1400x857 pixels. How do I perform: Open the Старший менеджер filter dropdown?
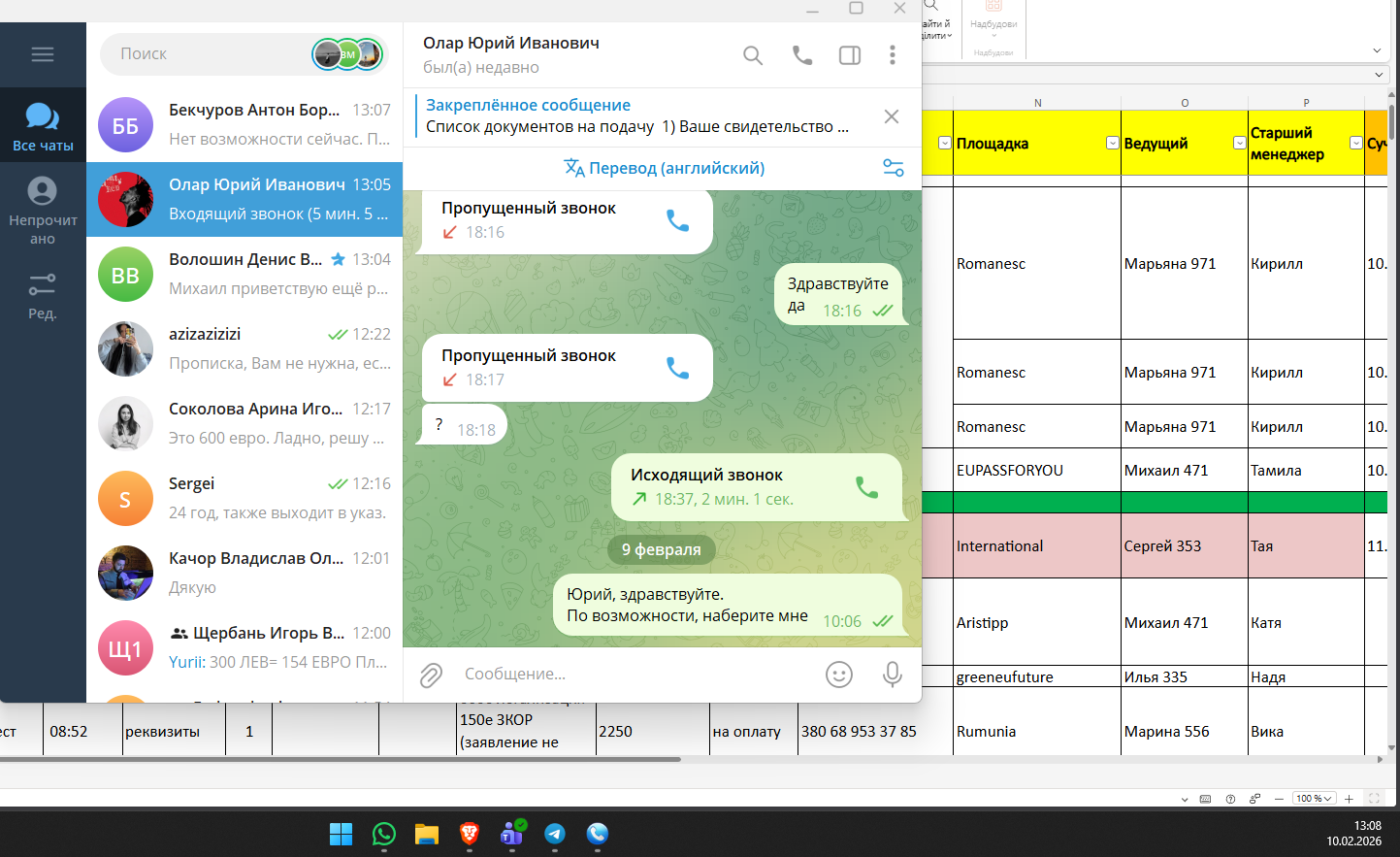coord(1356,143)
